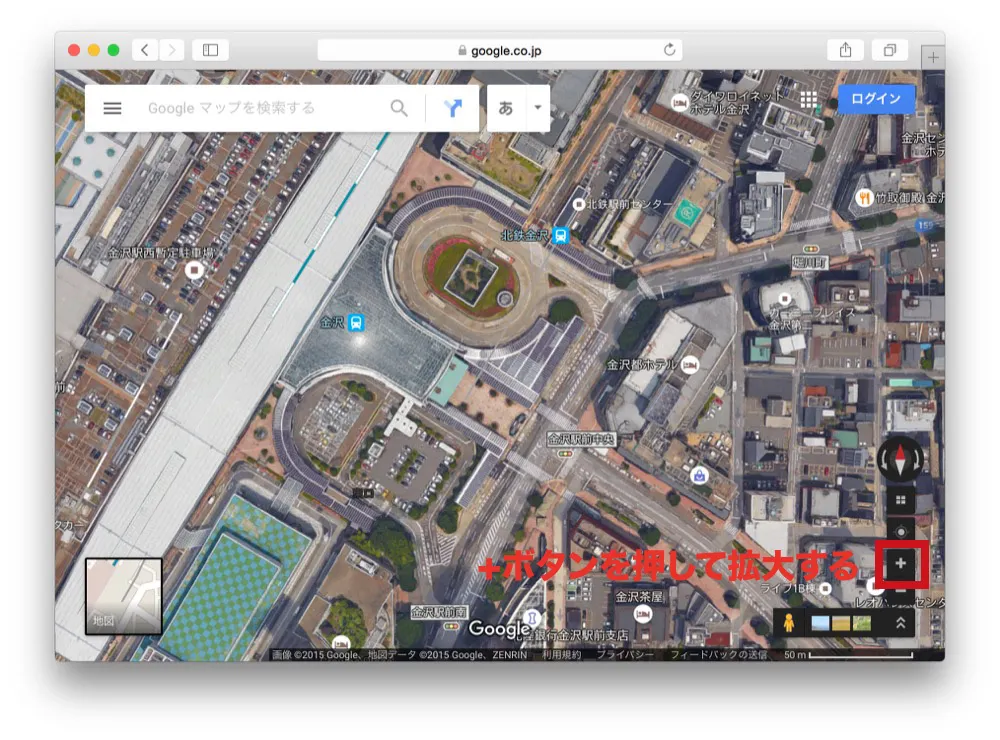Image resolution: width=1000 pixels, height=740 pixels.
Task: Select the search magnifier icon
Action: pos(399,108)
